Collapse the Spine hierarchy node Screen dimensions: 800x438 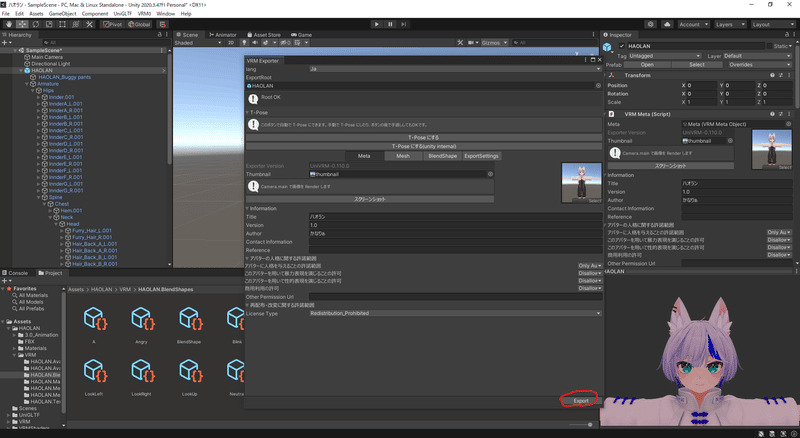pyautogui.click(x=39, y=197)
